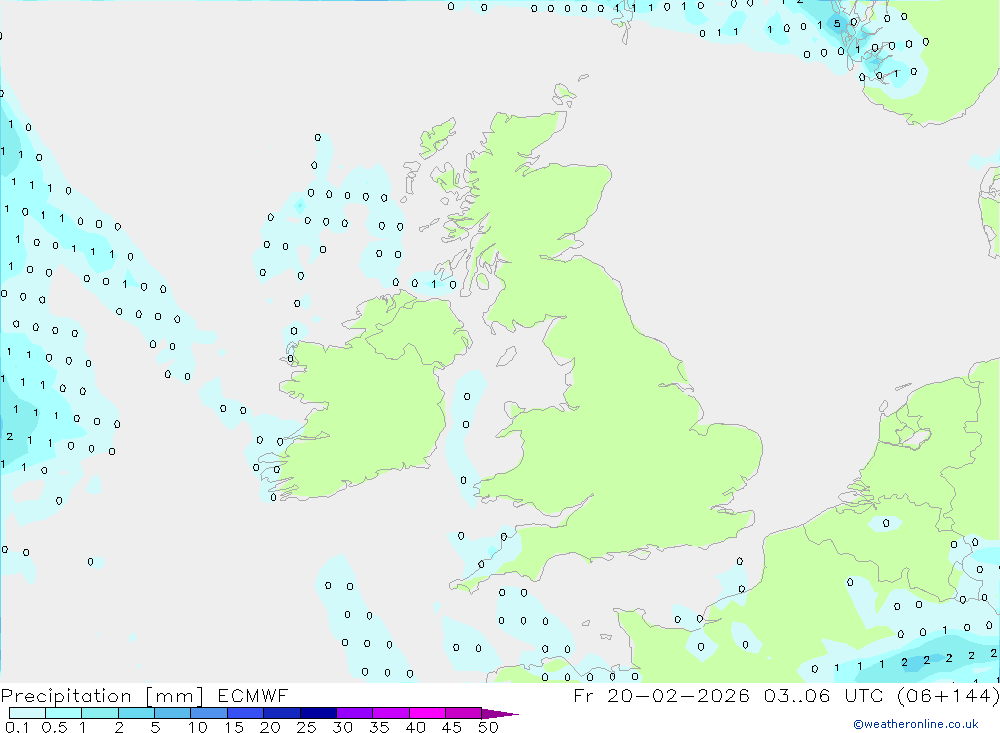
Task: Pick the 5–10 mm legend color swatch
Action: pos(173,713)
